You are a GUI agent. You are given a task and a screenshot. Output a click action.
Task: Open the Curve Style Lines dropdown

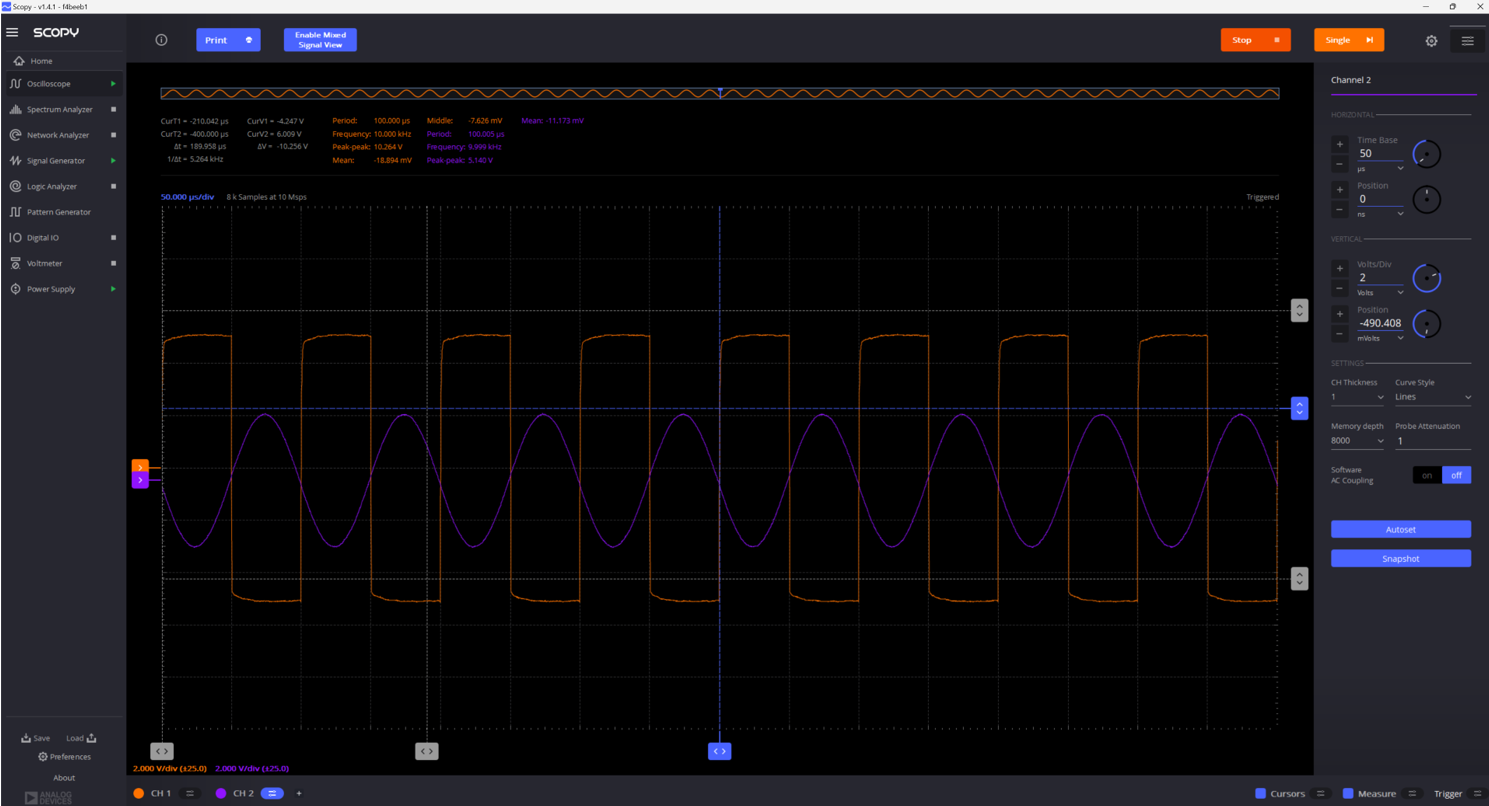pos(1433,397)
